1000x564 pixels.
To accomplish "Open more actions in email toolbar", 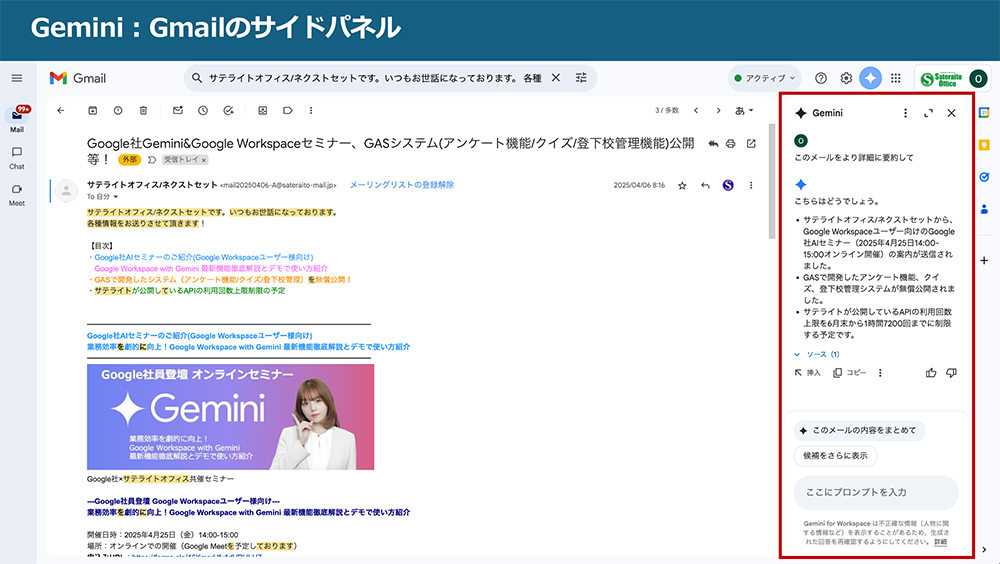I will [311, 110].
